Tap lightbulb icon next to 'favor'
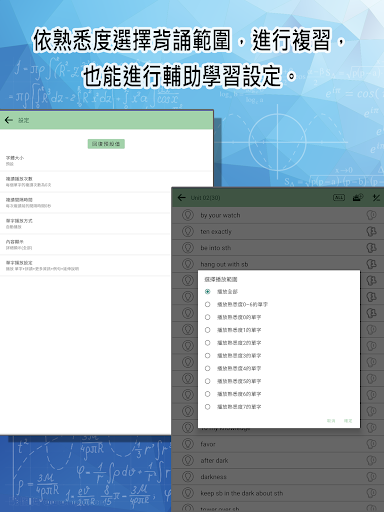 tap(188, 444)
